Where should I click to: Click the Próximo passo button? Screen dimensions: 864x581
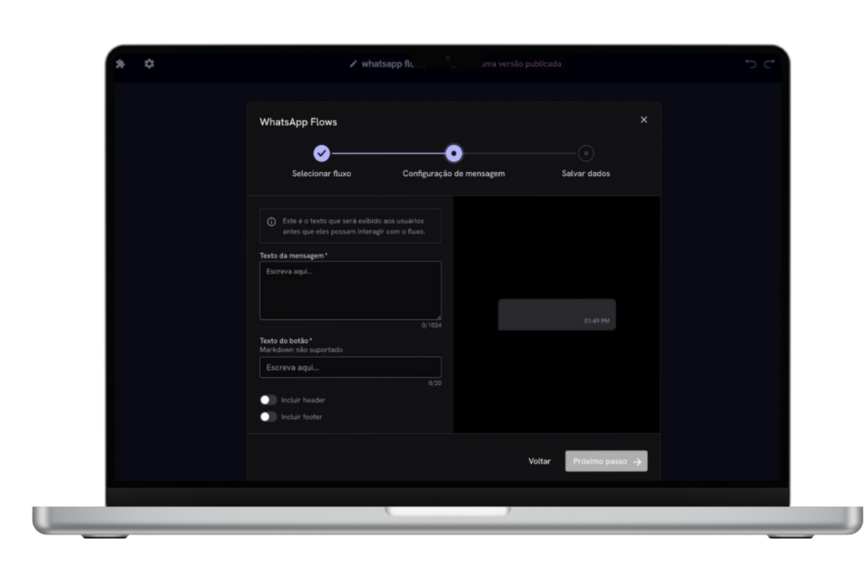tap(606, 461)
